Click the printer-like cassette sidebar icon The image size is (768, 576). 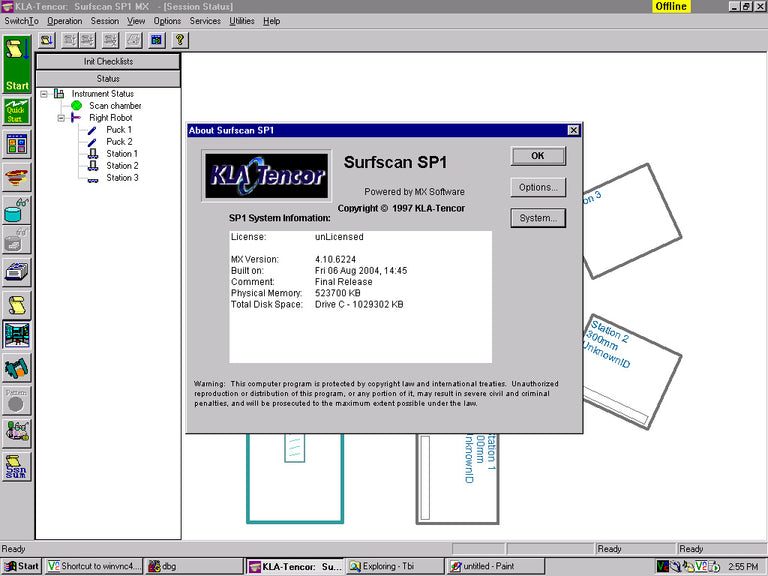(x=17, y=272)
